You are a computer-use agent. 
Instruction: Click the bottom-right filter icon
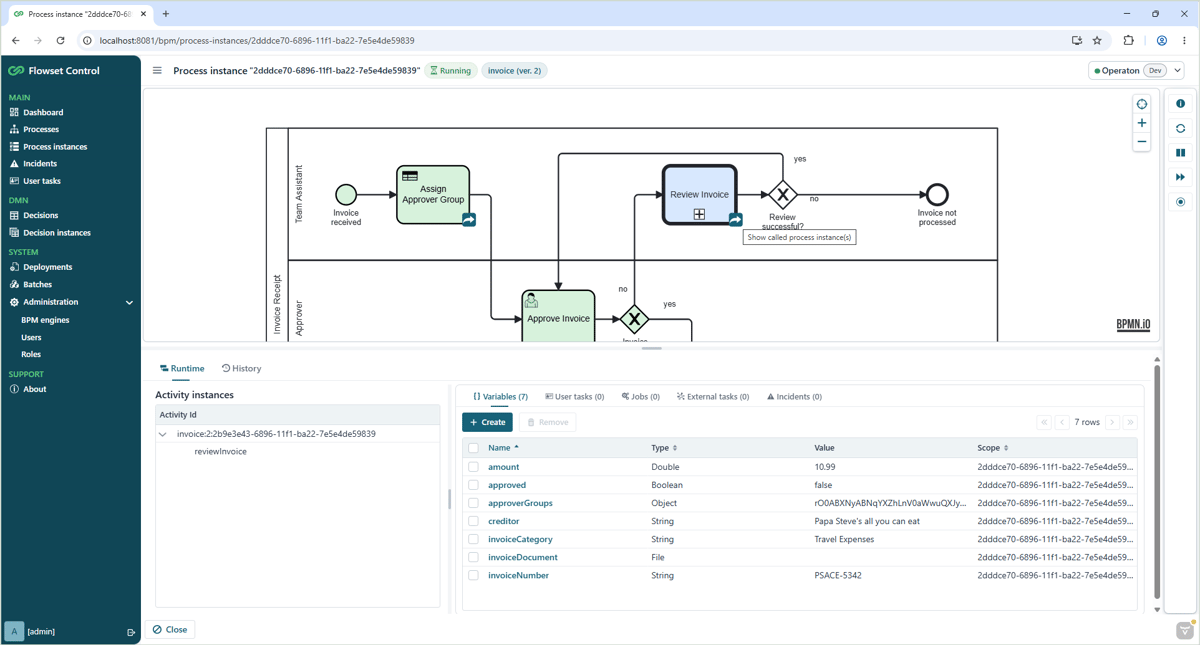click(1185, 630)
